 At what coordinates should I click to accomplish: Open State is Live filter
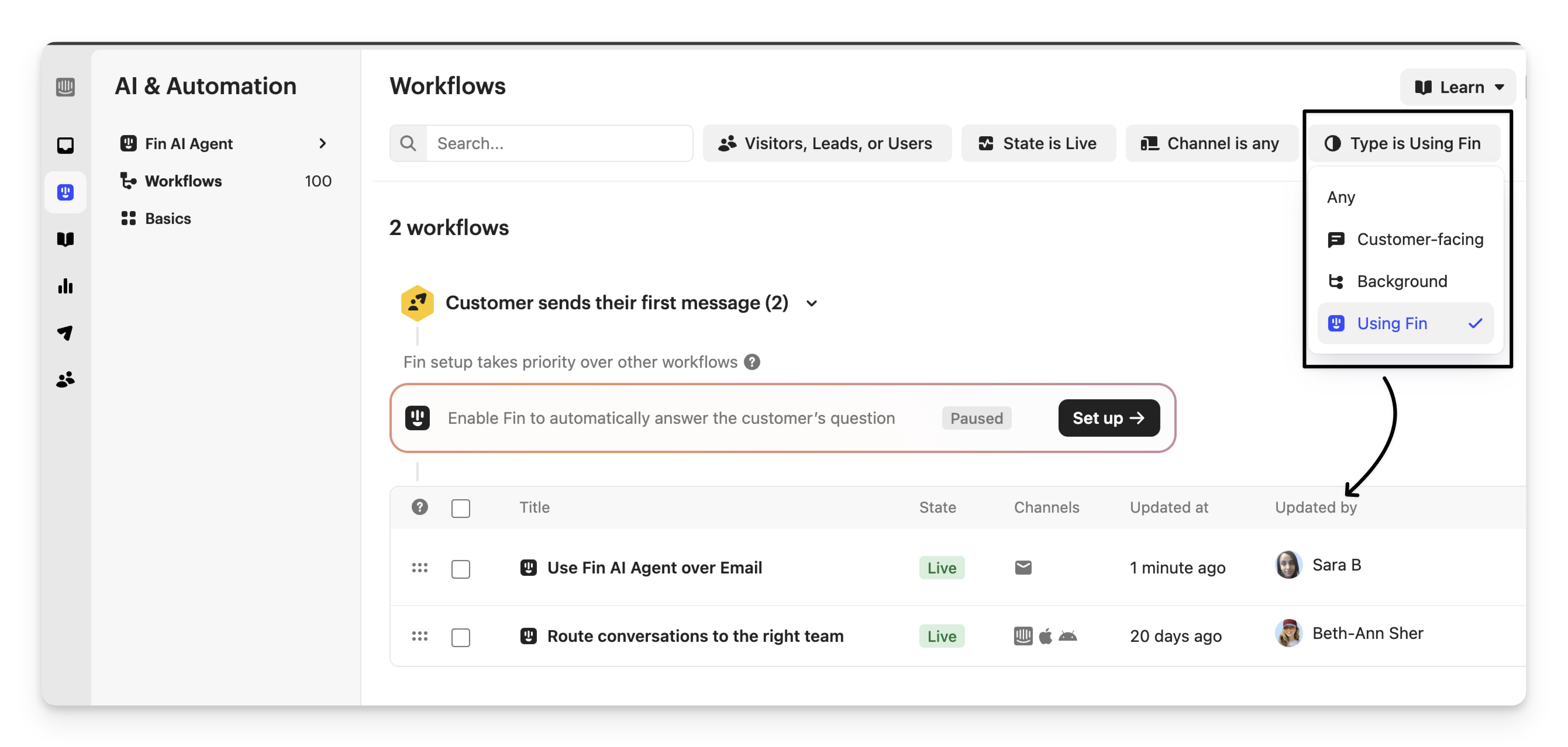click(1038, 144)
